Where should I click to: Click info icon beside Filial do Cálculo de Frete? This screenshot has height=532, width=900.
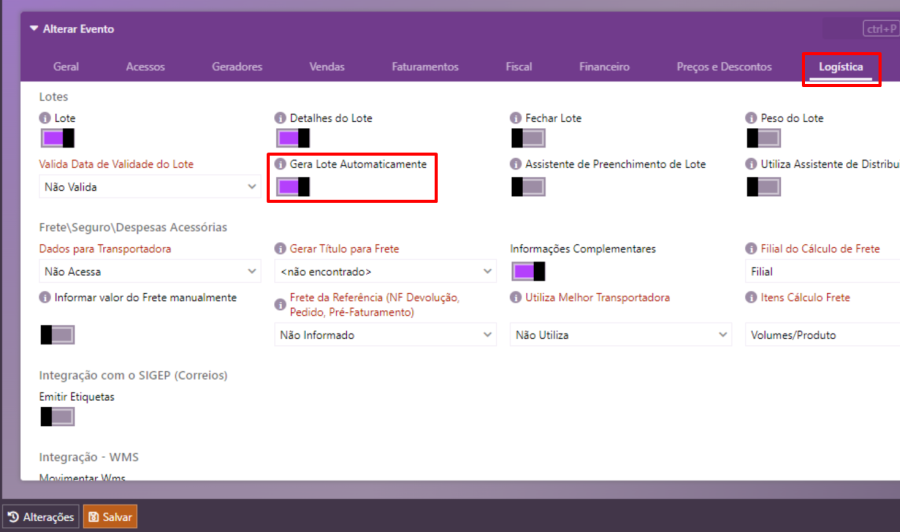751,248
